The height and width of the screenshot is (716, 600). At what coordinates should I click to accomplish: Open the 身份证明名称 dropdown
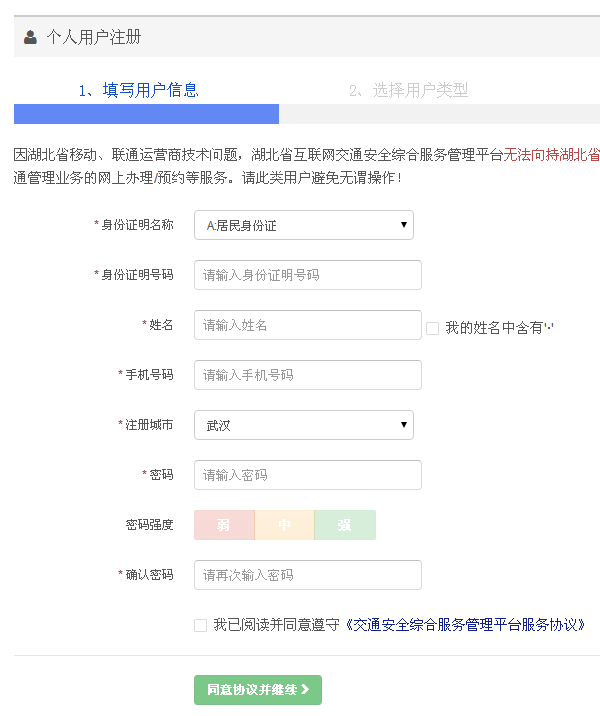click(x=303, y=225)
